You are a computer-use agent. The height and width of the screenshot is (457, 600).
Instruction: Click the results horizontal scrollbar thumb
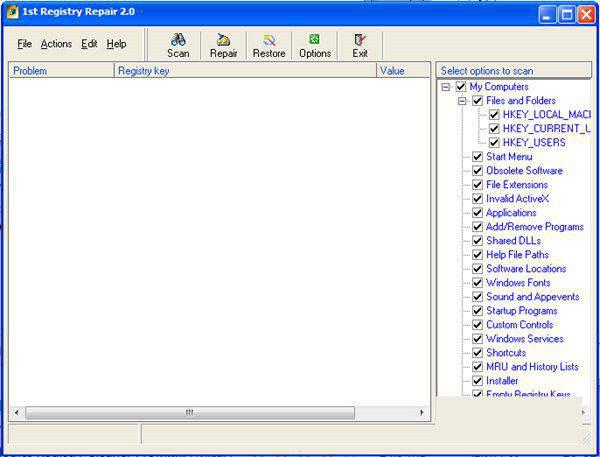pyautogui.click(x=190, y=413)
